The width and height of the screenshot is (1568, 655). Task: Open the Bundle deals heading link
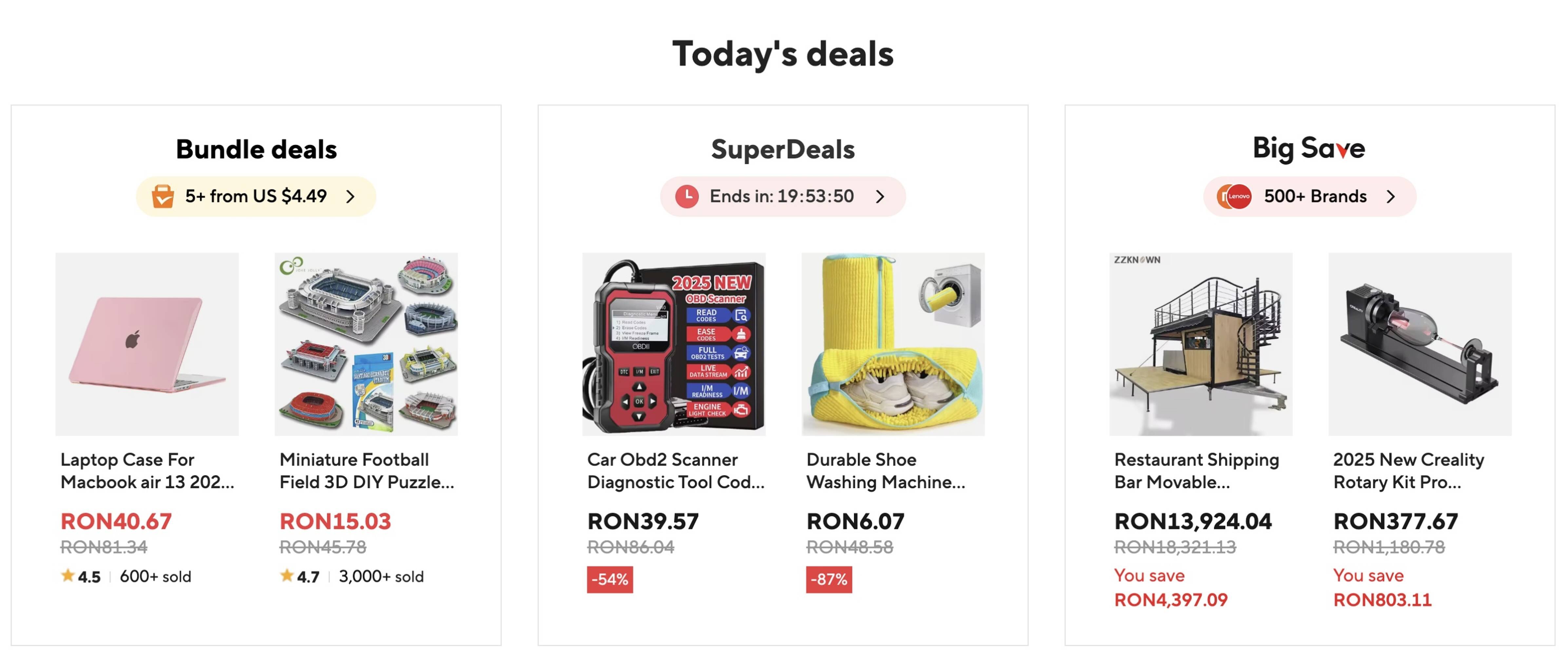pos(256,149)
